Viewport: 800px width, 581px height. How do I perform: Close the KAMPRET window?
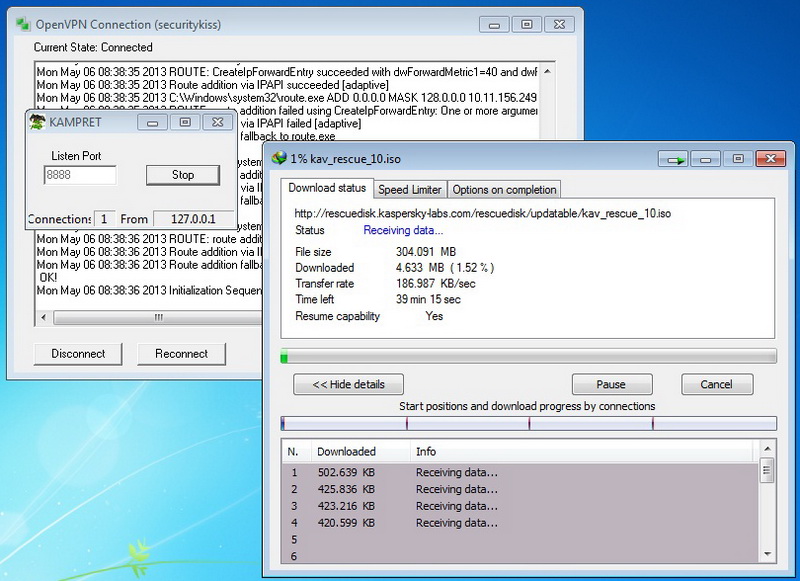[217, 122]
